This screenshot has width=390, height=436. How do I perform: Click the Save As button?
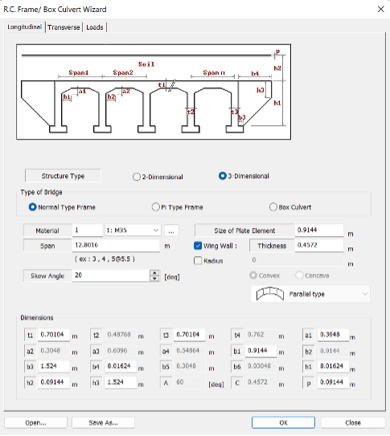coord(103,423)
